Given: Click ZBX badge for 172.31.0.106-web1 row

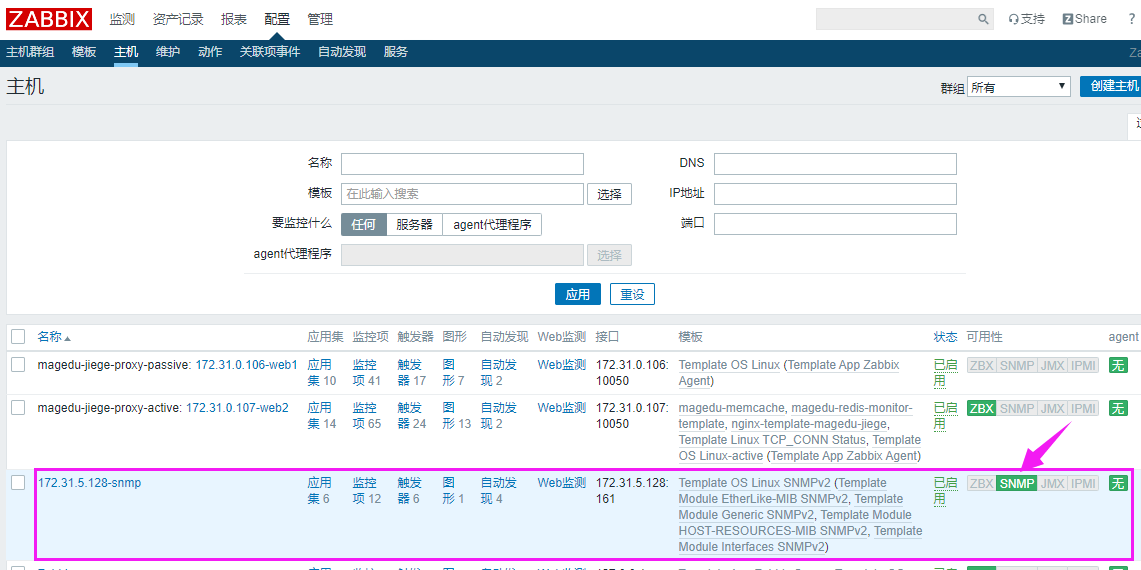Looking at the screenshot, I should click(x=981, y=365).
